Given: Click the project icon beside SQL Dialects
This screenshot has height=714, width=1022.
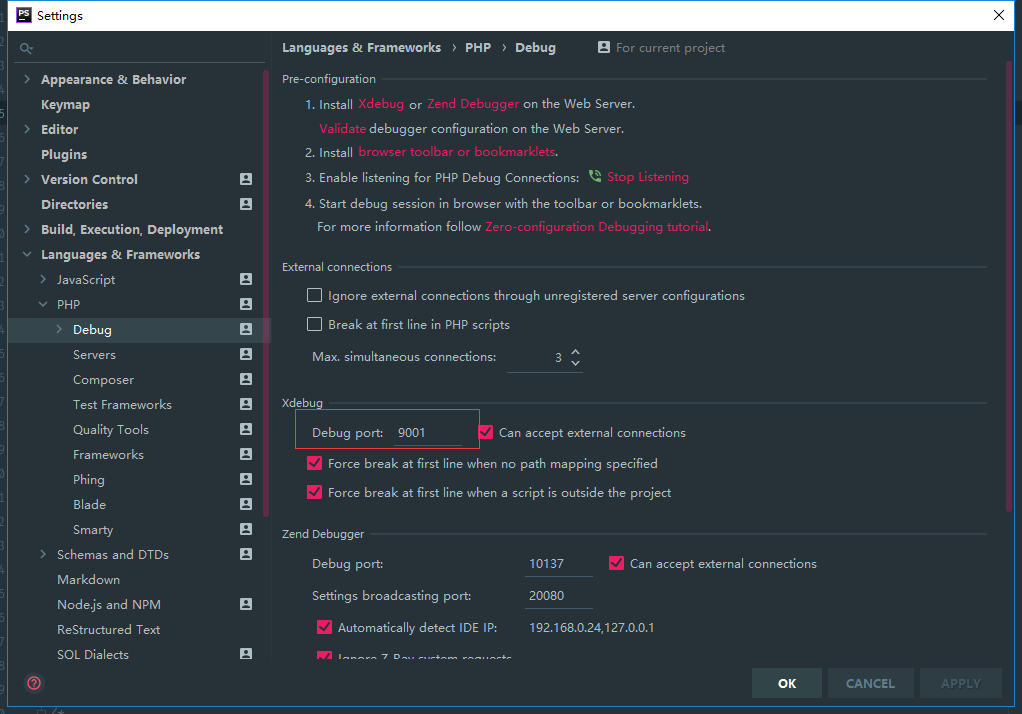Looking at the screenshot, I should [x=246, y=653].
